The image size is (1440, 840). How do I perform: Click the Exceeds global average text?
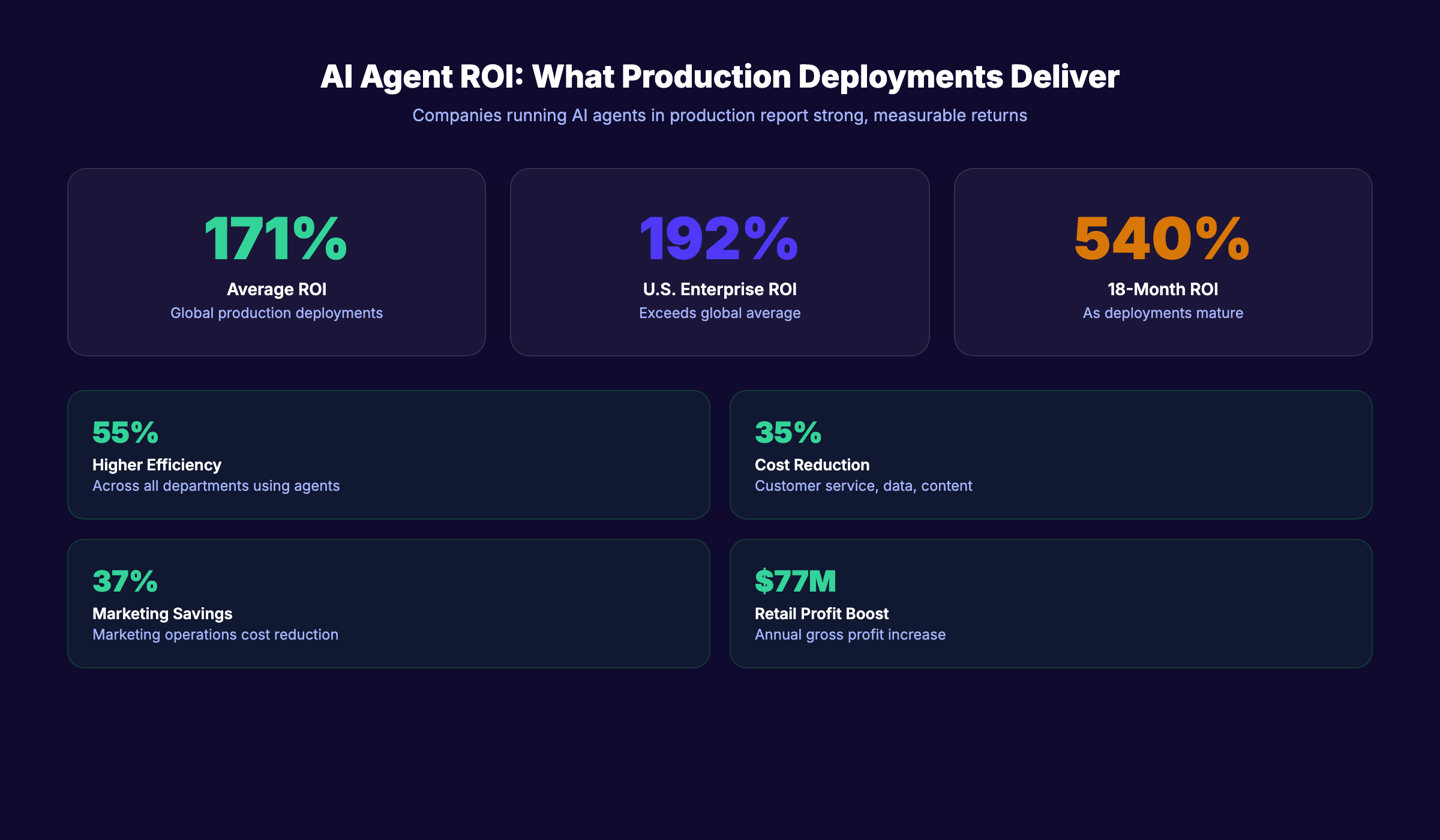[x=718, y=313]
